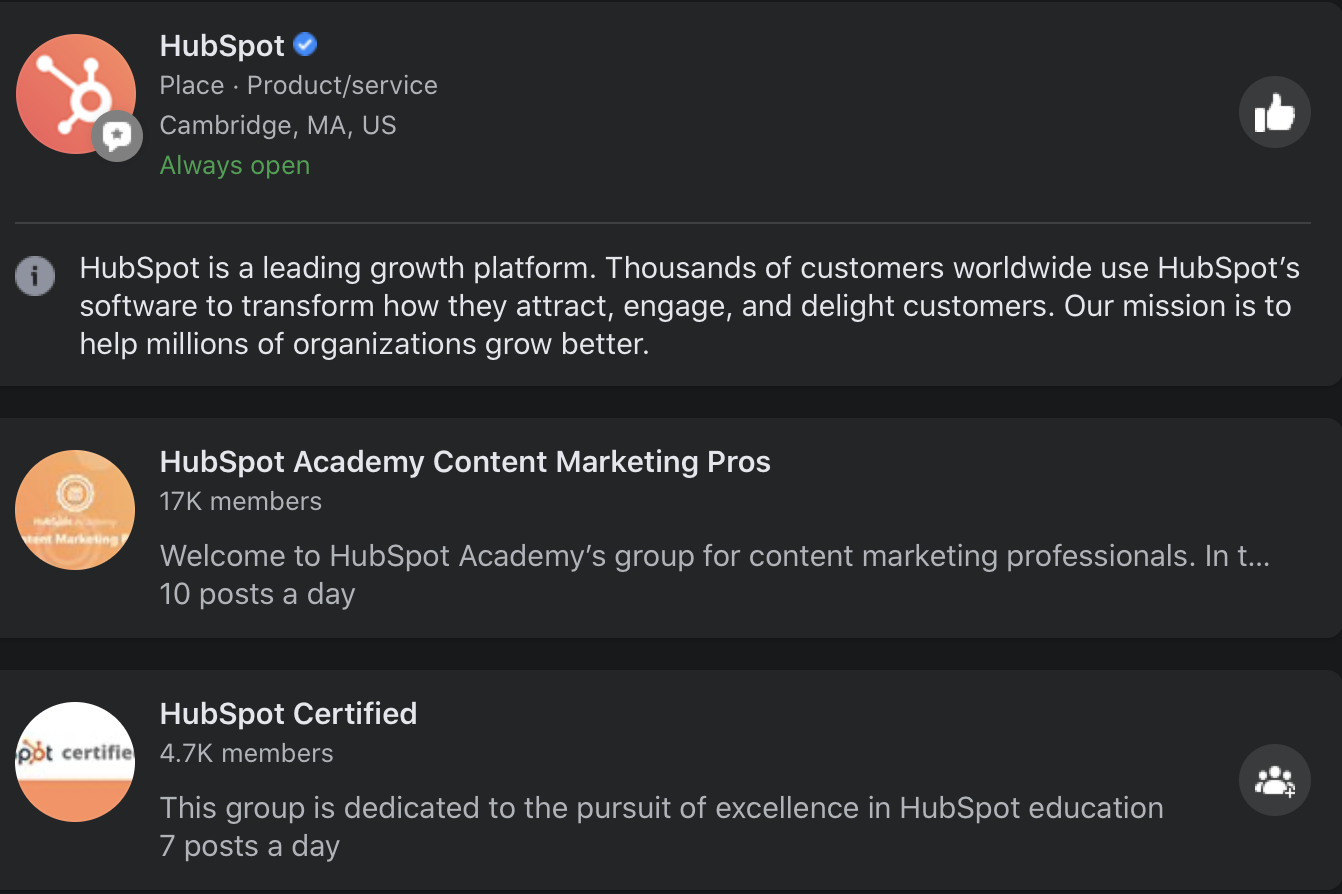1342x894 pixels.
Task: Like the HubSpot page with thumbs-up icon
Action: pos(1274,113)
